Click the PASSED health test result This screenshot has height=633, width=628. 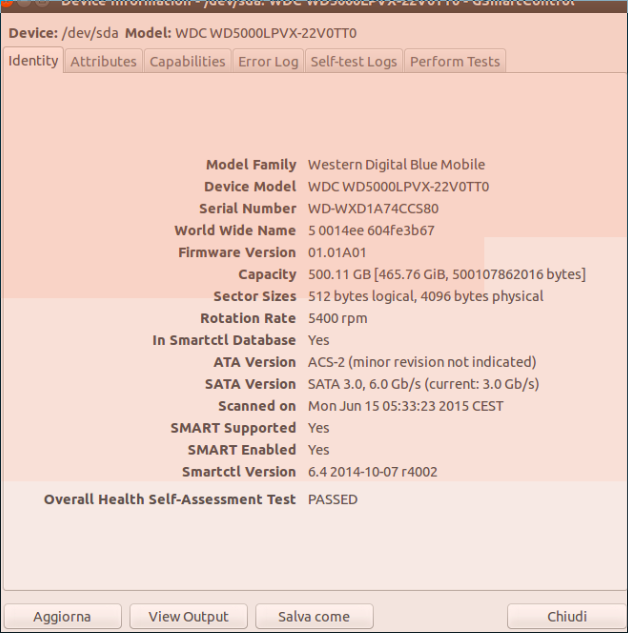click(333, 500)
